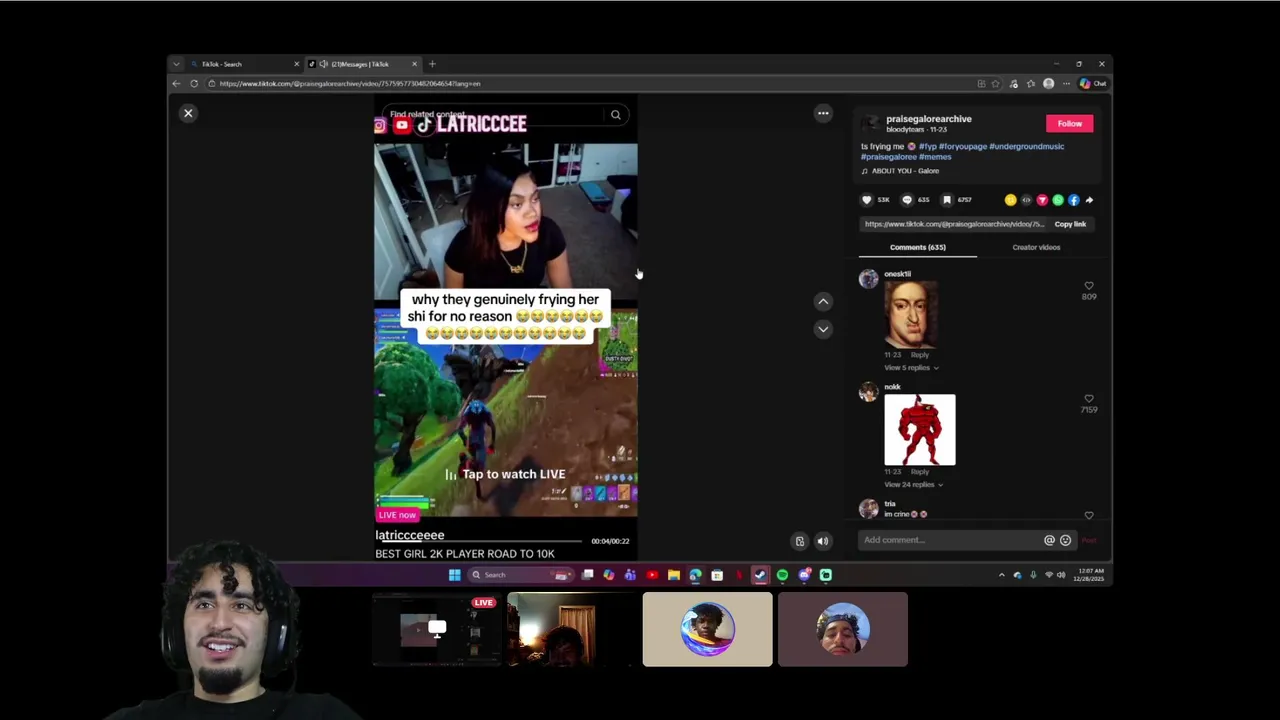Viewport: 1280px width, 720px height.
Task: Share to Facebook icon
Action: pyautogui.click(x=1074, y=200)
